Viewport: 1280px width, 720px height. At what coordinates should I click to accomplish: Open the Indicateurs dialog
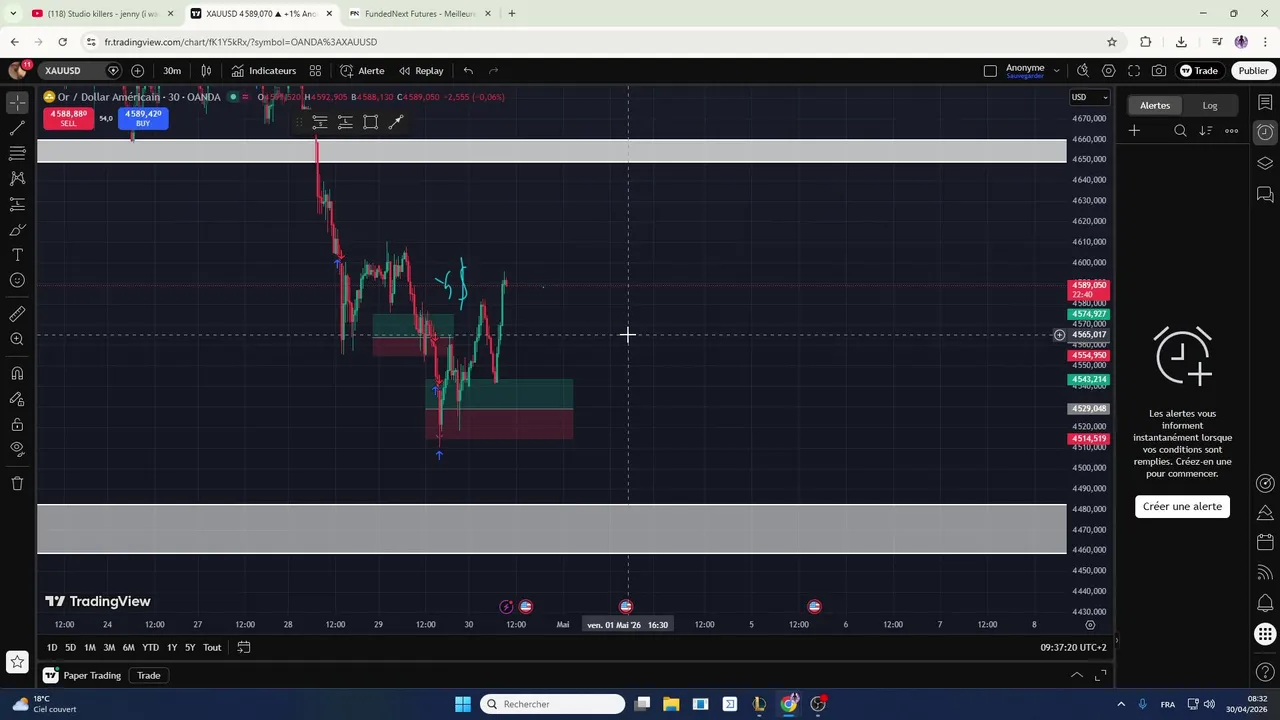[264, 71]
